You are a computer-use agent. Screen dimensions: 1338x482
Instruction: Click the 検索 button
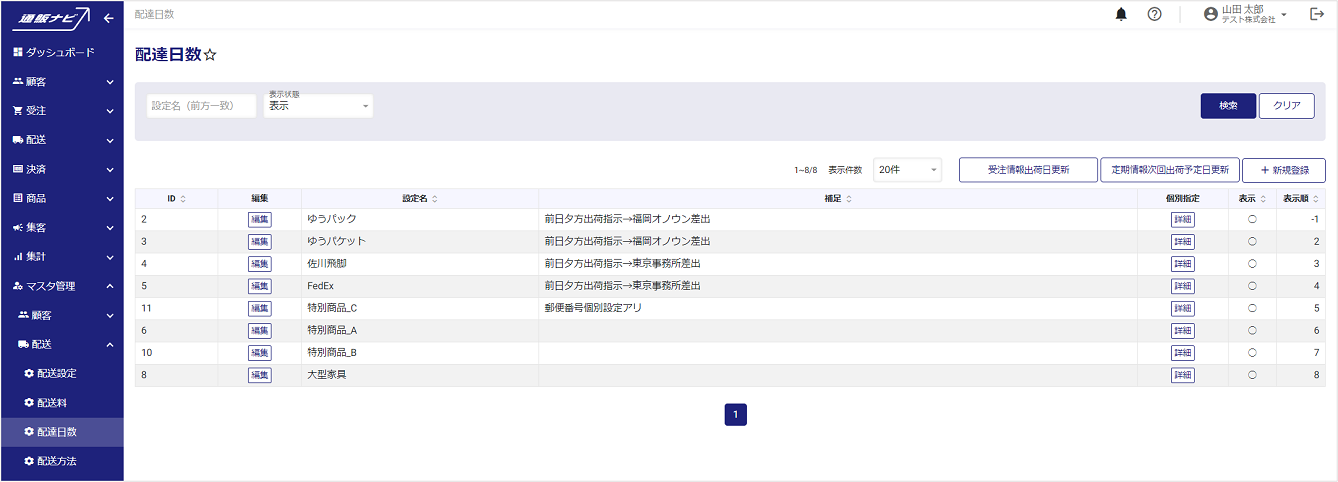pyautogui.click(x=1227, y=106)
